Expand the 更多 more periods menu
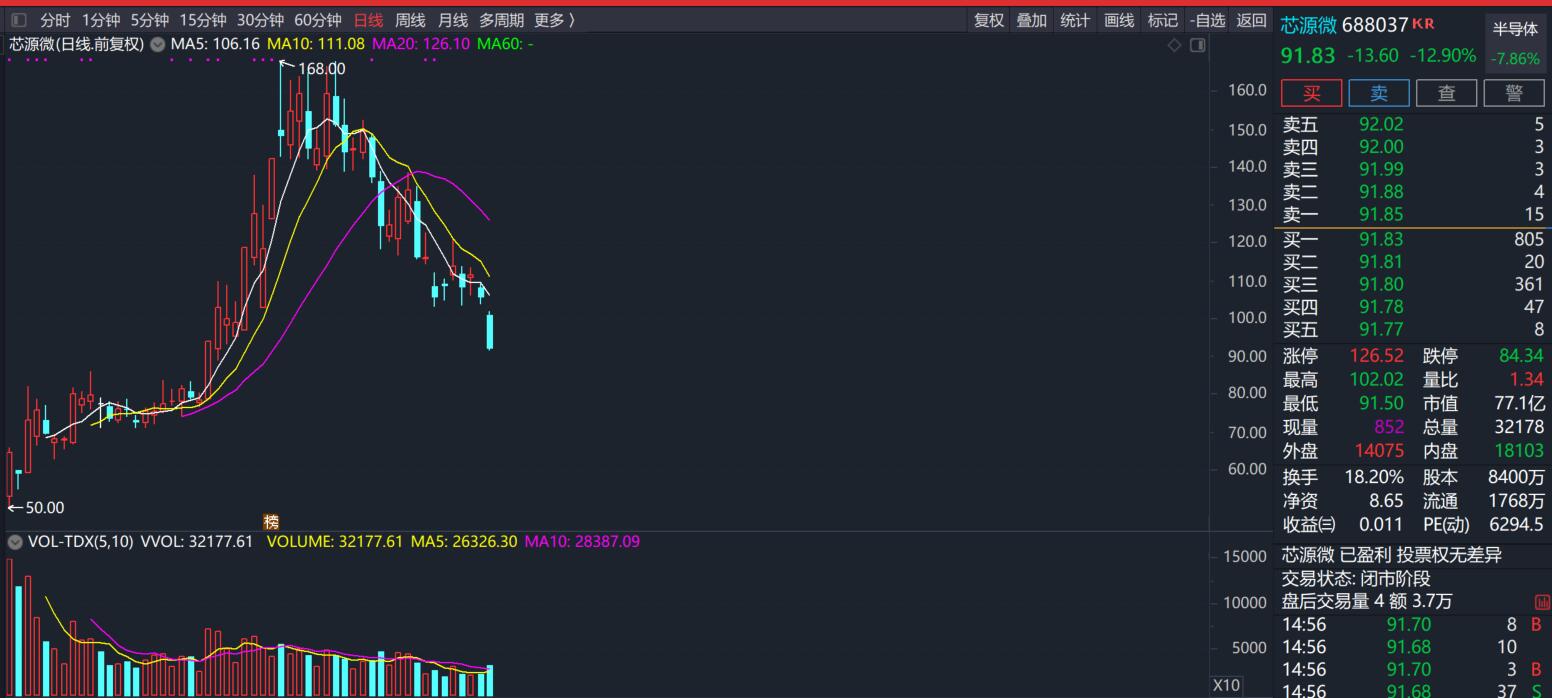 pos(554,20)
